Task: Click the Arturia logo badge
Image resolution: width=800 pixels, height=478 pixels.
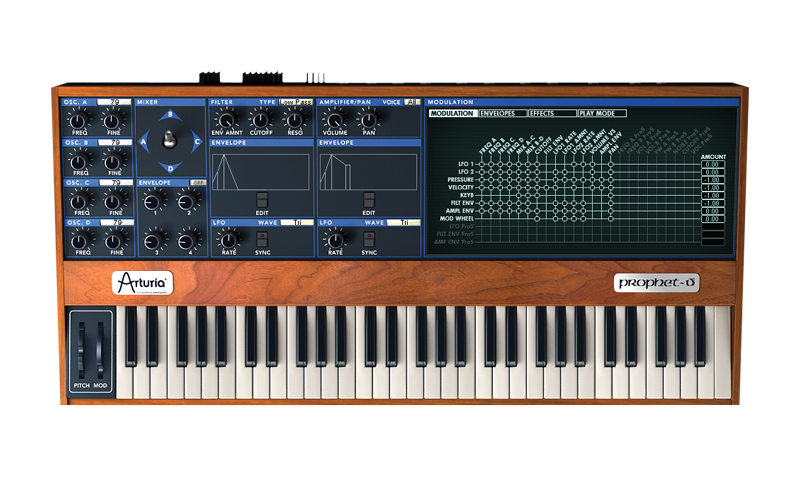Action: [x=142, y=283]
